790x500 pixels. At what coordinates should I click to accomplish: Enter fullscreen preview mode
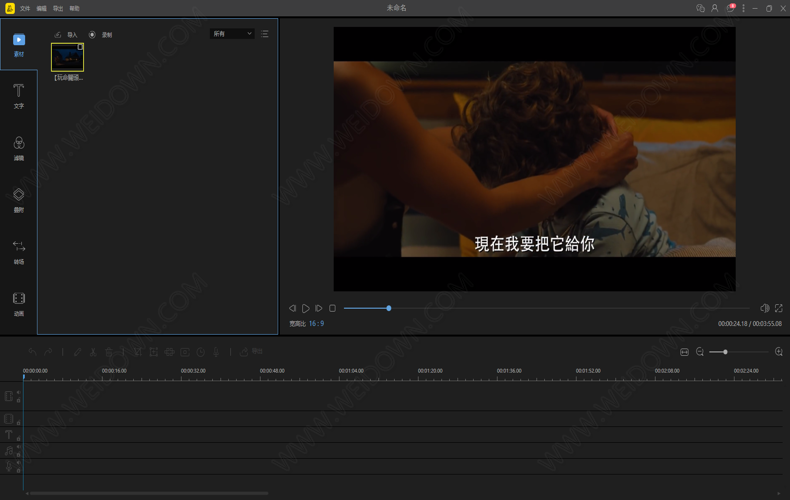coord(778,308)
